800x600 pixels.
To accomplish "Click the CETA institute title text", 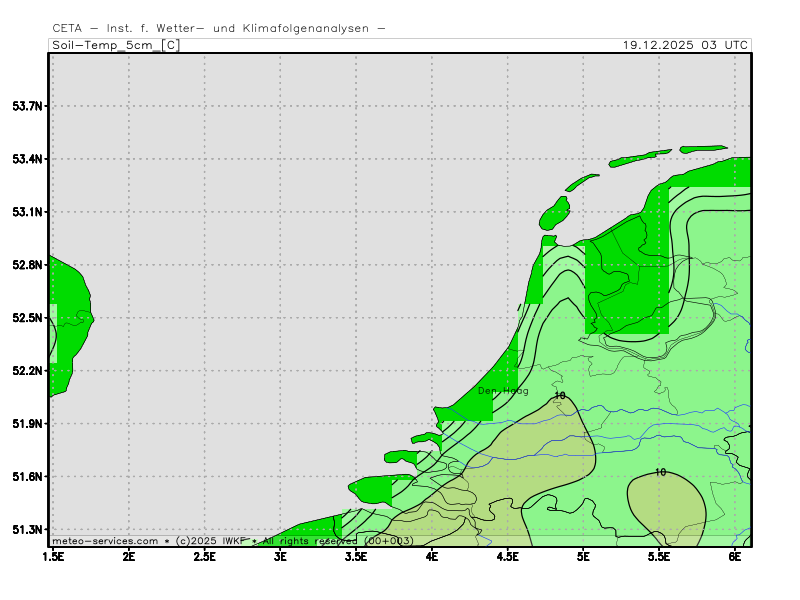I will pos(217,28).
